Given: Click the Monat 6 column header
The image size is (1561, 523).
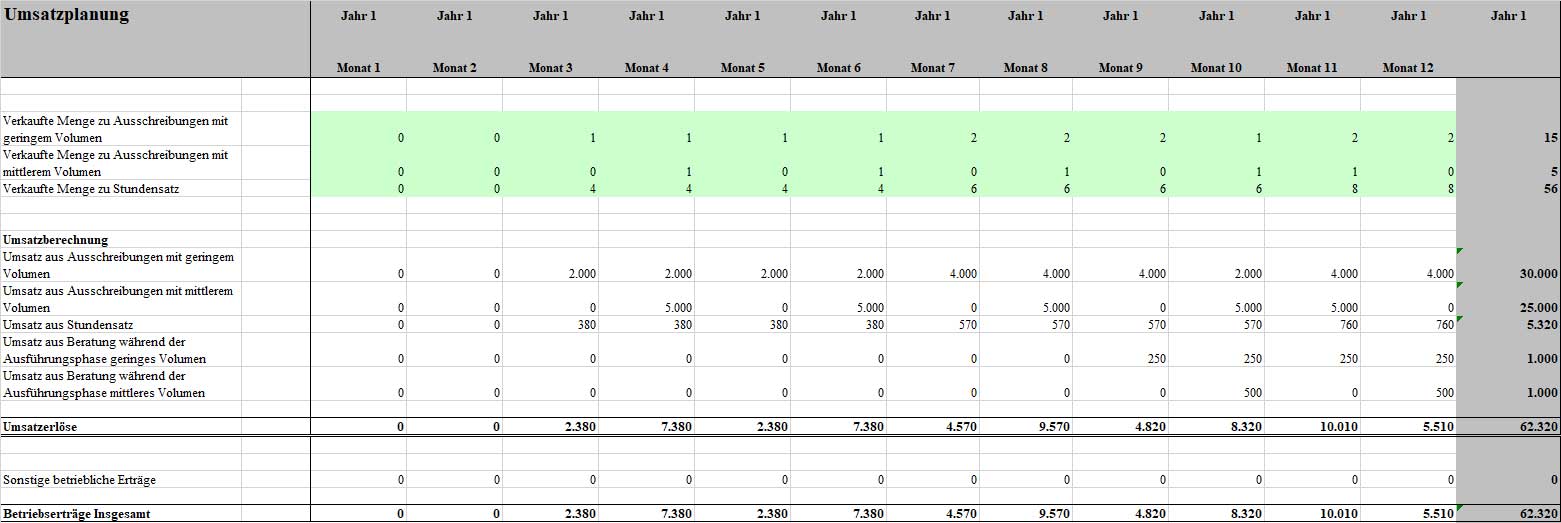Looking at the screenshot, I should click(838, 68).
